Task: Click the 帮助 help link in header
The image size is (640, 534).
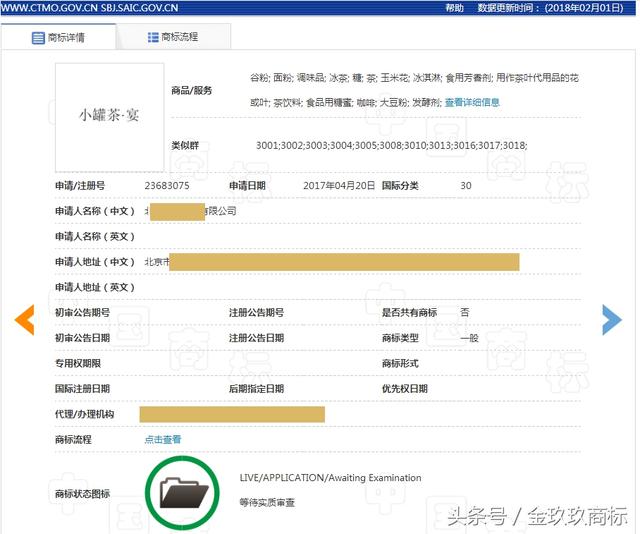Action: coord(454,8)
